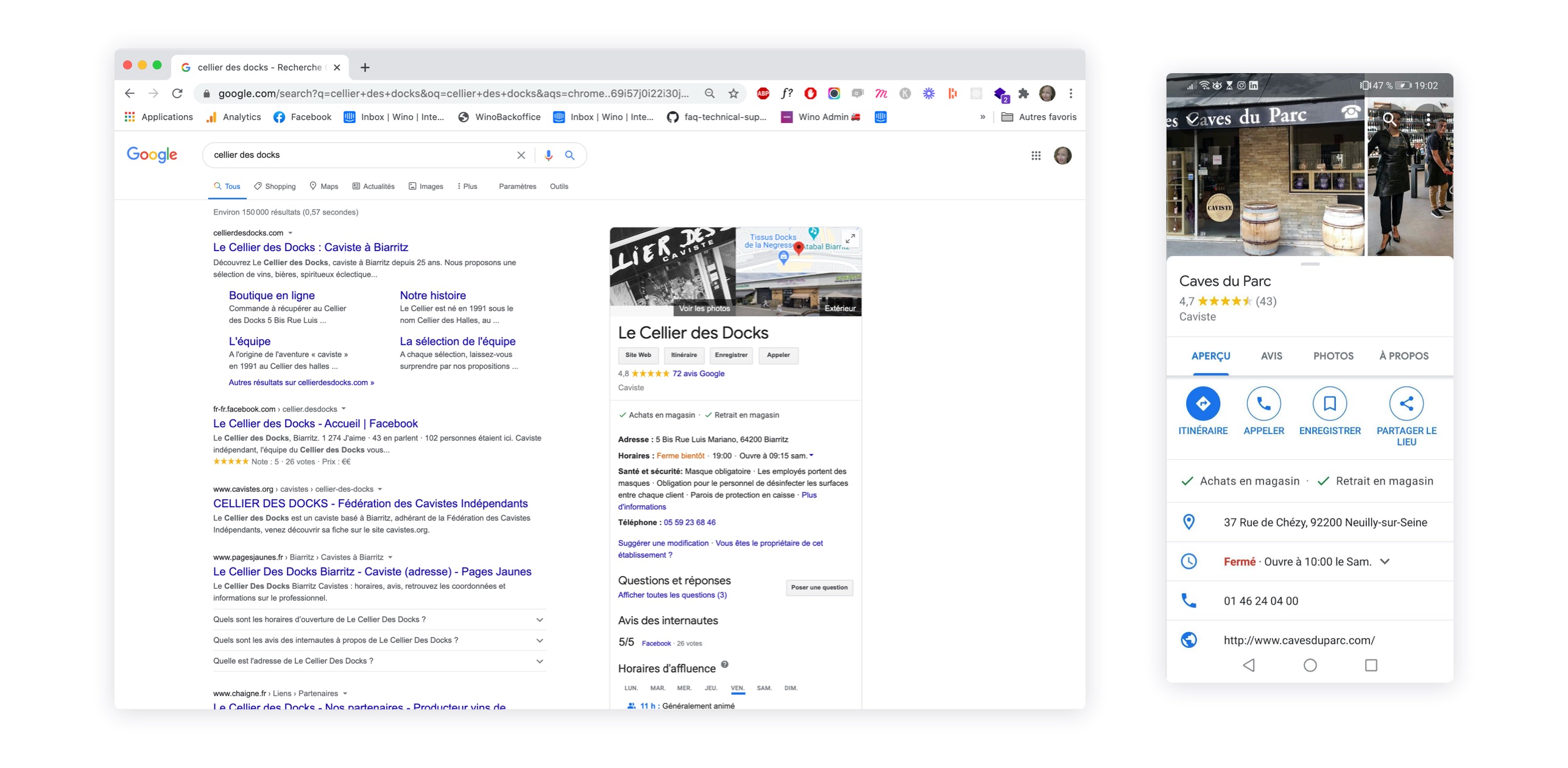The width and height of the screenshot is (1568, 768).
Task: Tap the Android home circle
Action: click(x=1310, y=665)
